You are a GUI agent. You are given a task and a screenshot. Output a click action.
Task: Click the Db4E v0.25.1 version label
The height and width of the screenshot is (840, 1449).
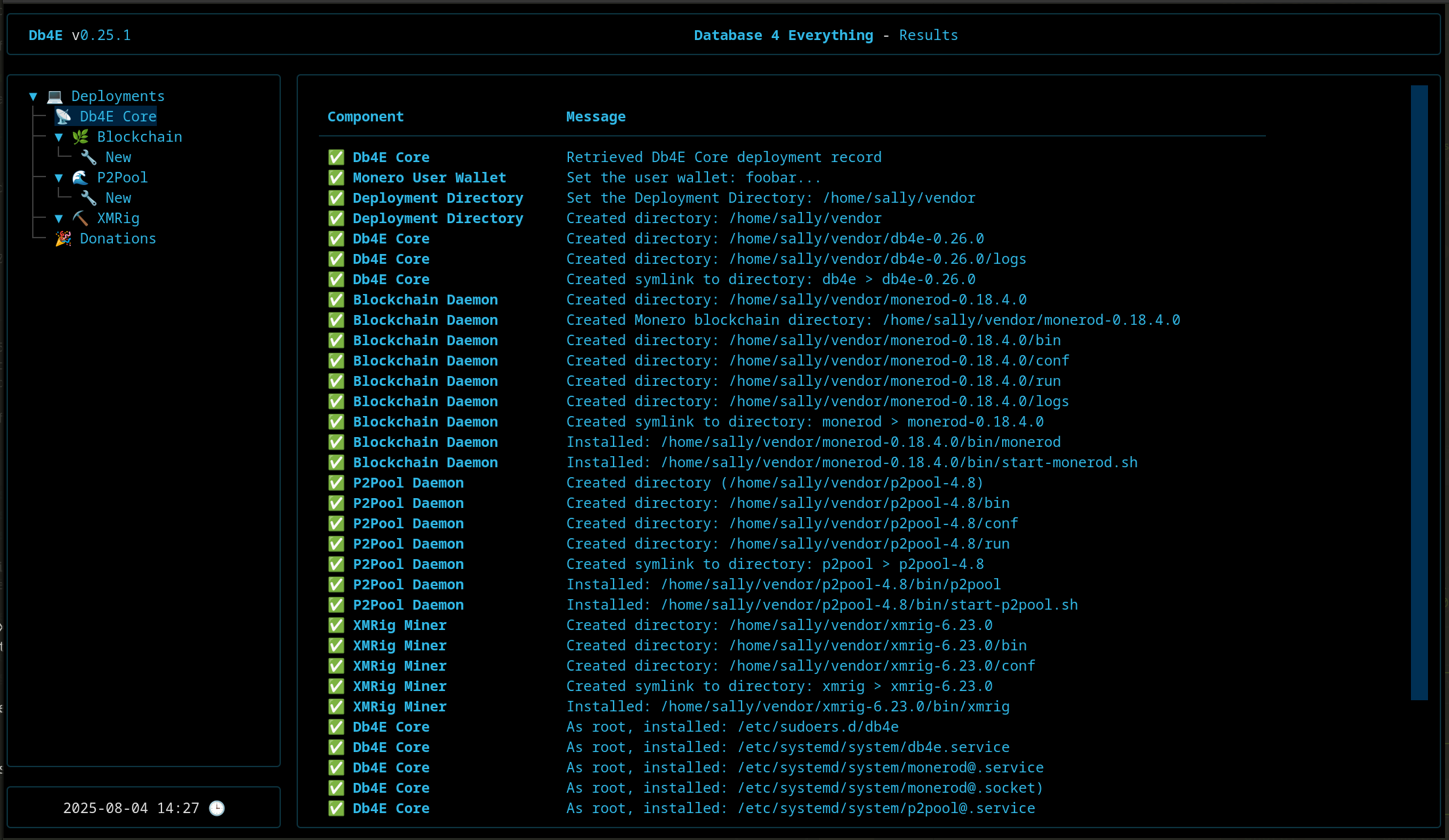pyautogui.click(x=80, y=35)
